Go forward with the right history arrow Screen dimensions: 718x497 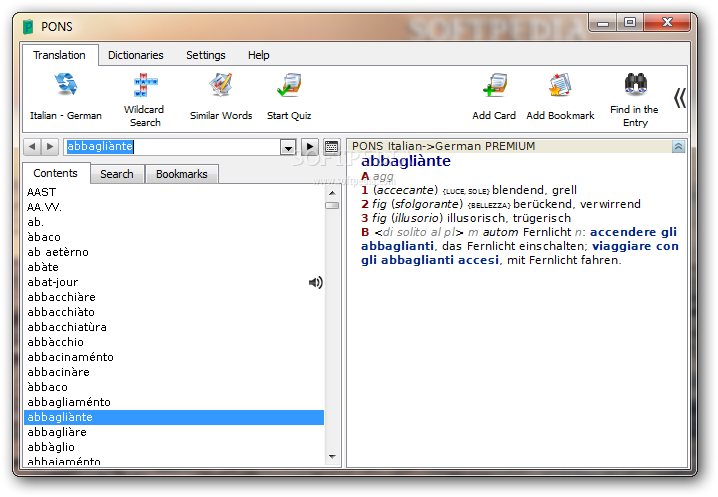tap(50, 147)
